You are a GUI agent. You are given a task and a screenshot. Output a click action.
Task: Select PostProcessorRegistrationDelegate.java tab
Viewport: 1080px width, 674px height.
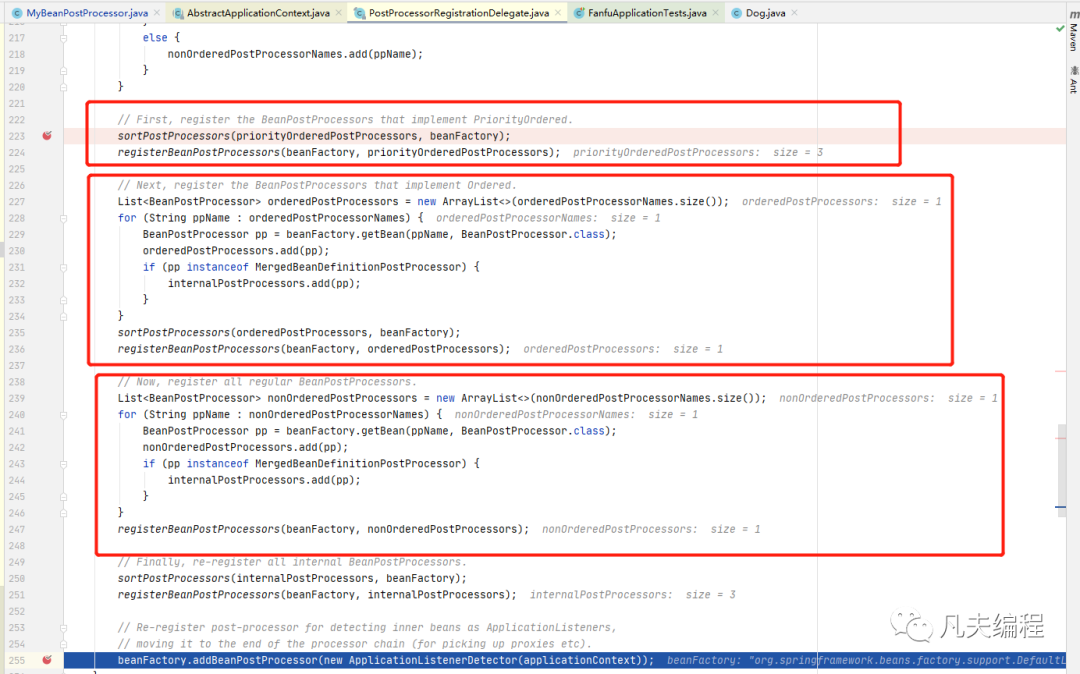(459, 12)
